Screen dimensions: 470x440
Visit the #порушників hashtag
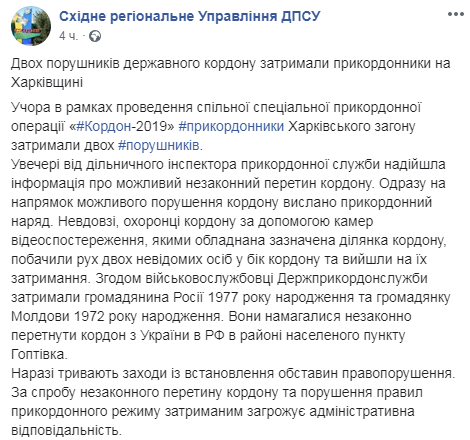159,146
